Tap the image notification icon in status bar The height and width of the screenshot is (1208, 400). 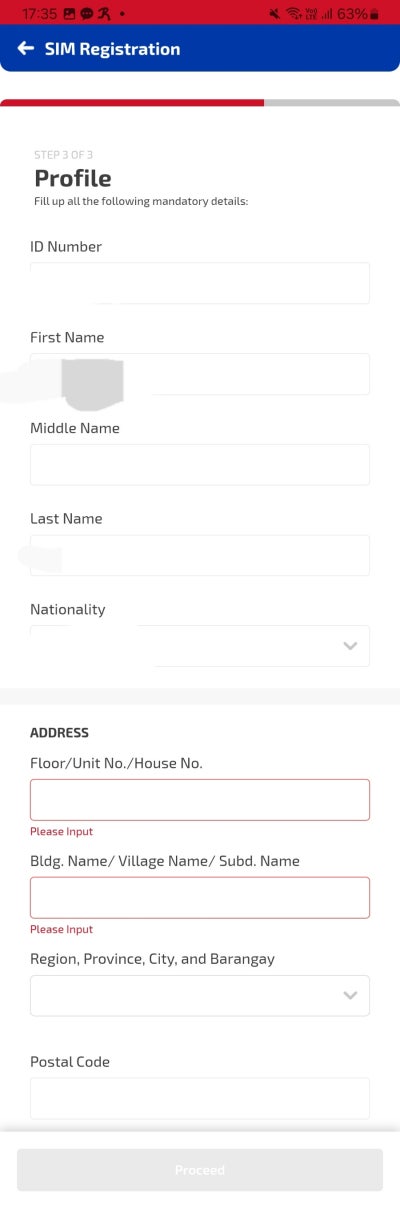click(x=69, y=14)
